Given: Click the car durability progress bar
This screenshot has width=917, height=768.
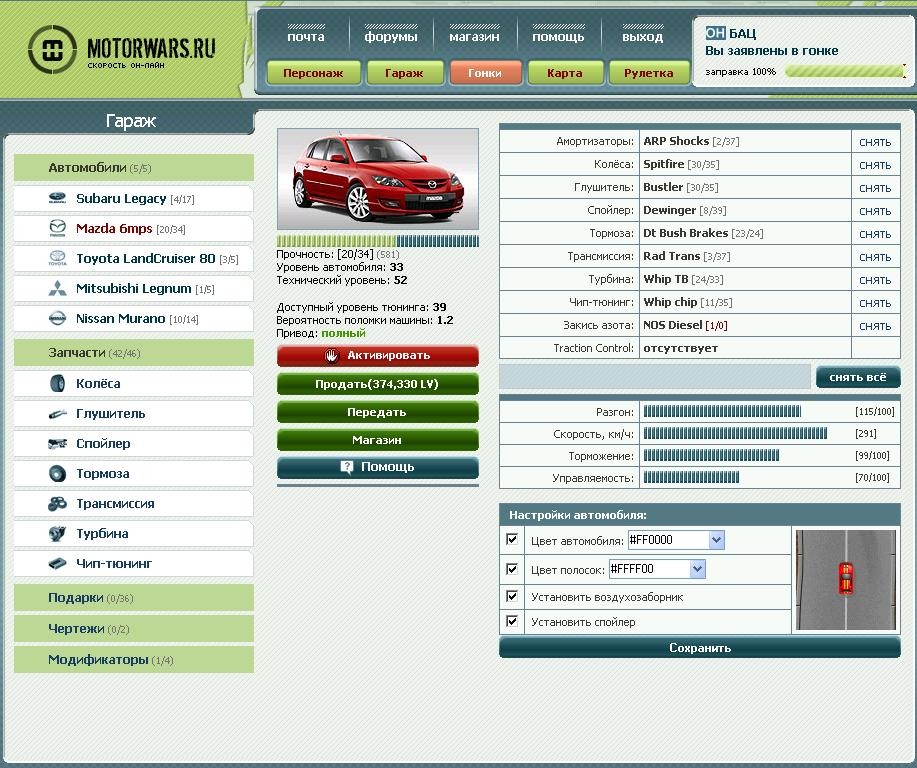Looking at the screenshot, I should click(x=377, y=240).
